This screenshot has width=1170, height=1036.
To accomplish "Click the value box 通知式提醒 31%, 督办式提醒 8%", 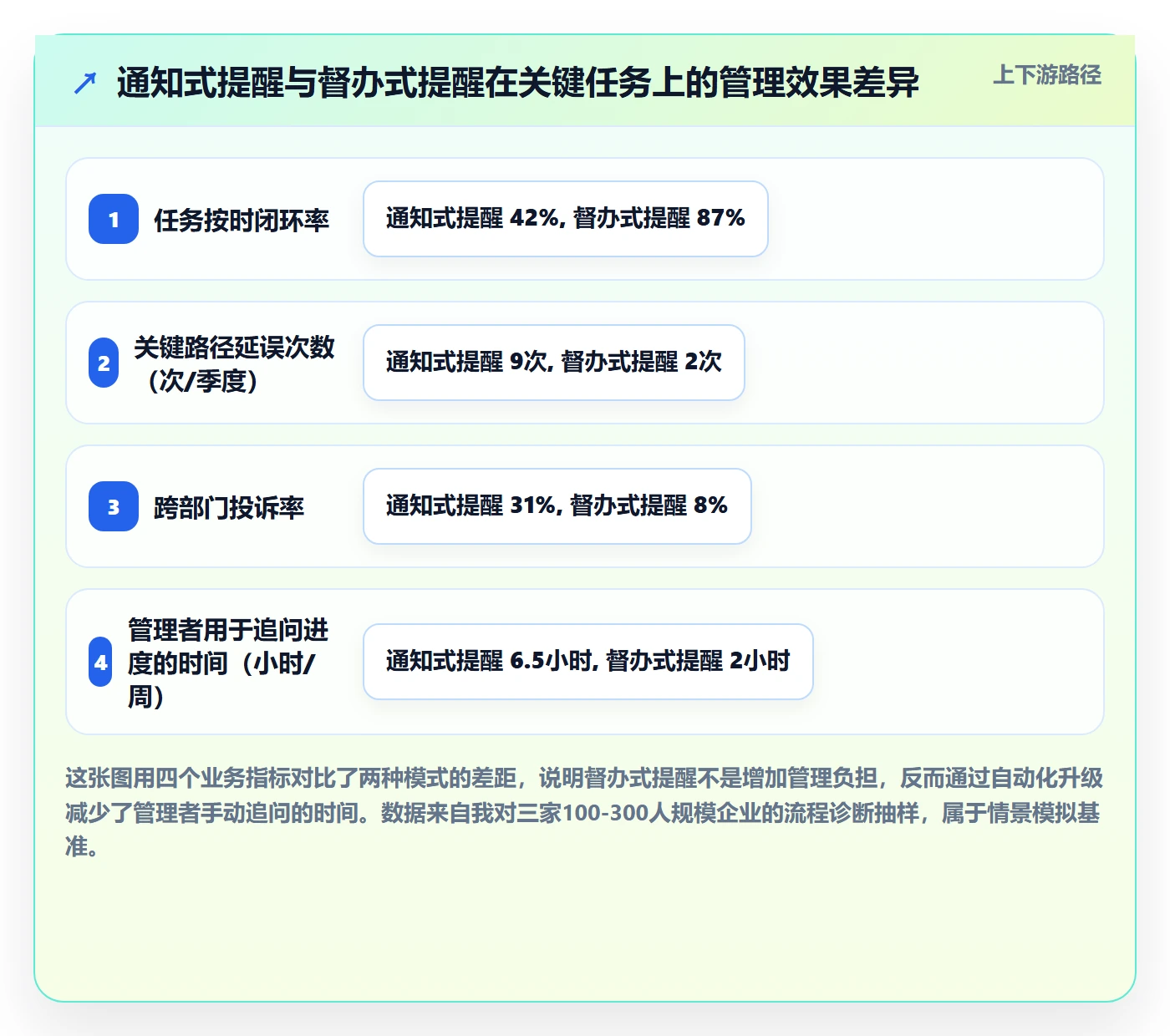I will [x=557, y=506].
